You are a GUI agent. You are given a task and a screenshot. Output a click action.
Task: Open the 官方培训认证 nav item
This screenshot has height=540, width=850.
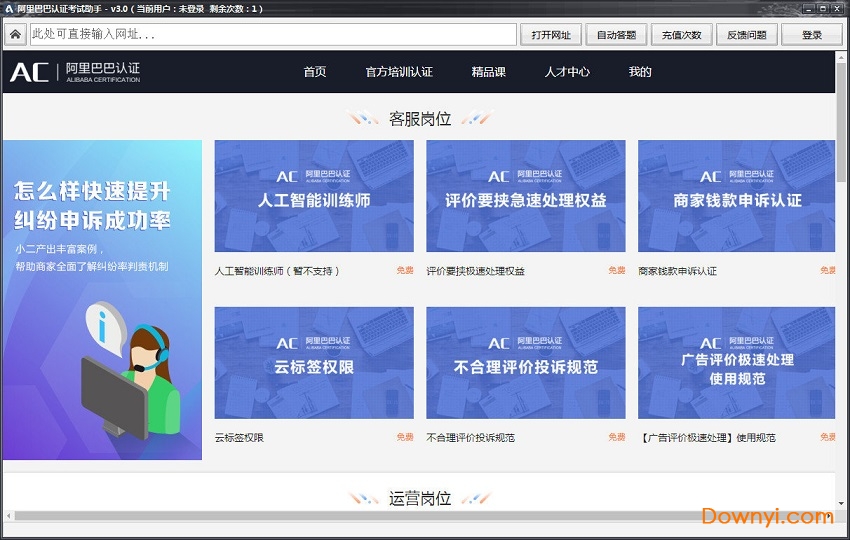tap(399, 72)
